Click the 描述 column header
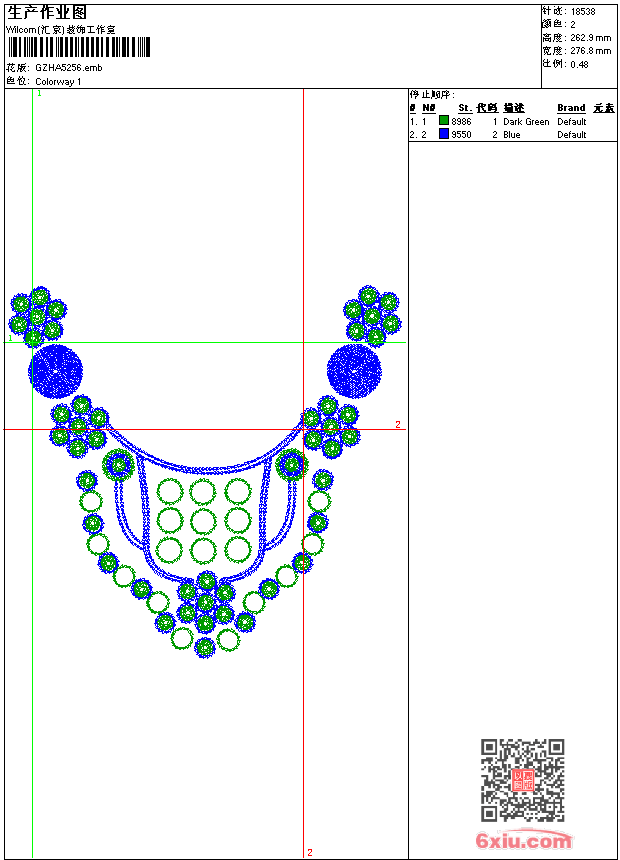The height and width of the screenshot is (860, 620). 513,108
